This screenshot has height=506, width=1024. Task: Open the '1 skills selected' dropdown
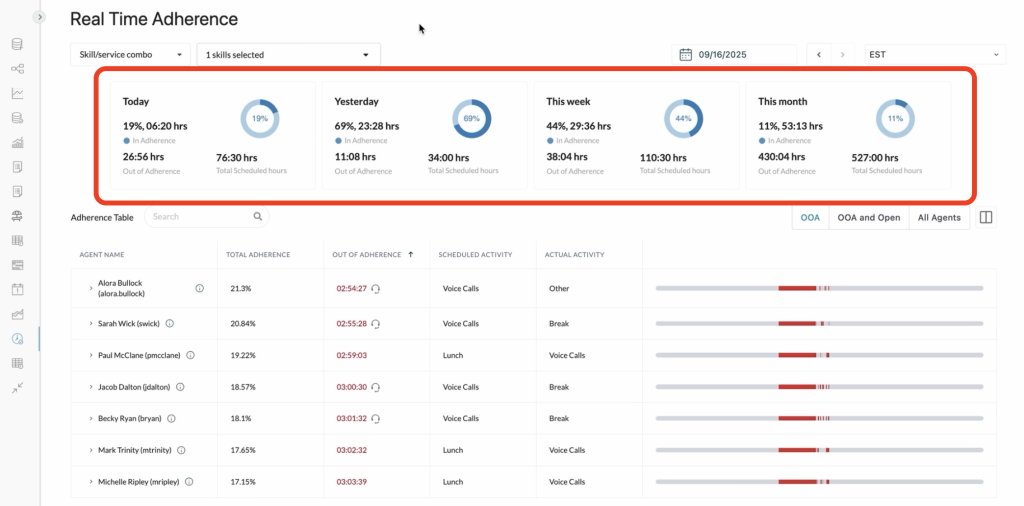[288, 54]
